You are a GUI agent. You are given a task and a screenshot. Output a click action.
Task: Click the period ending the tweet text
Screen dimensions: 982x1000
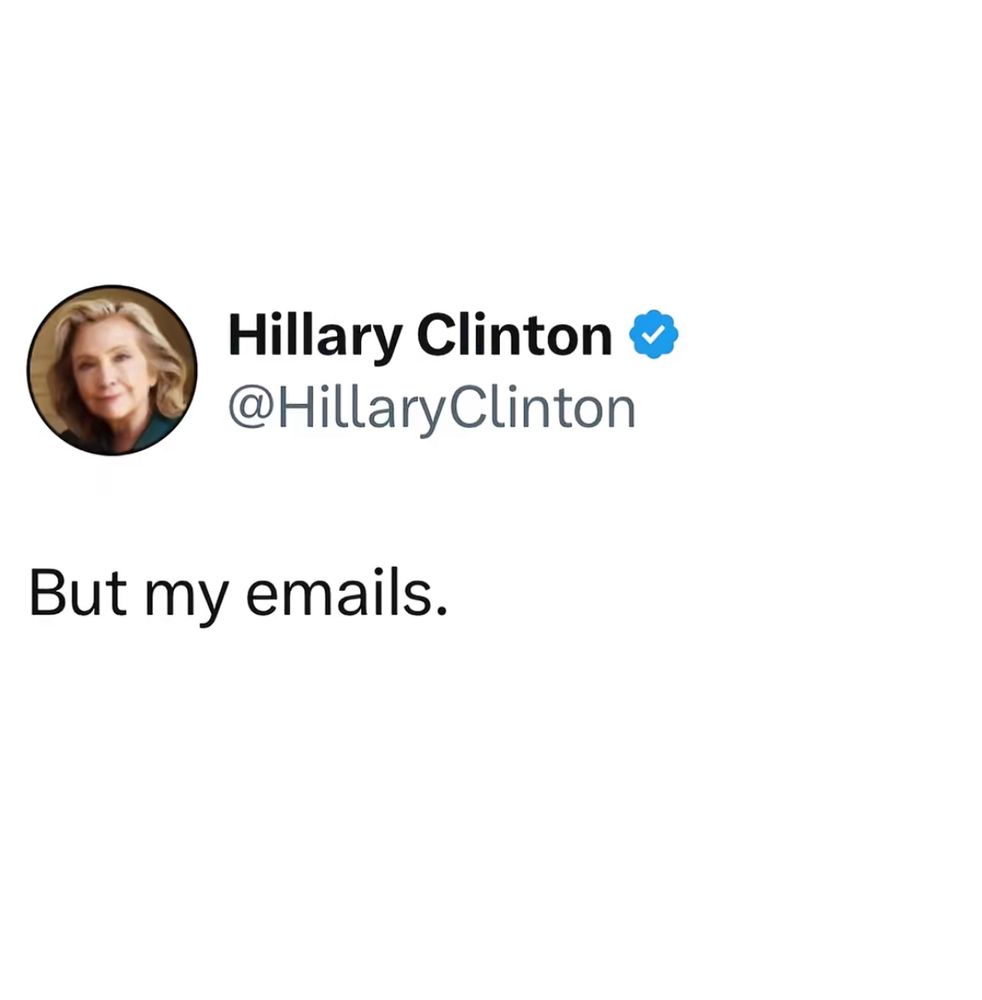pos(441,610)
